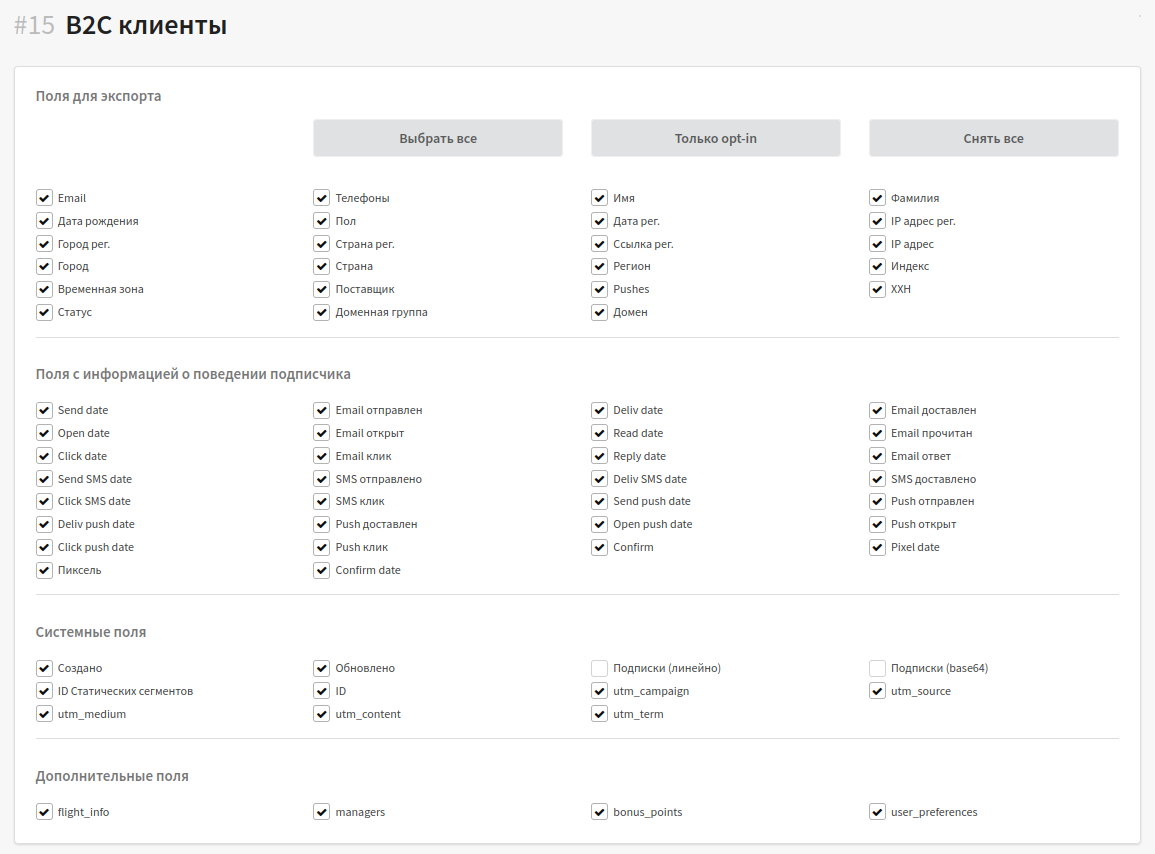Uncheck the 'Deliv date' checkbox

click(599, 410)
